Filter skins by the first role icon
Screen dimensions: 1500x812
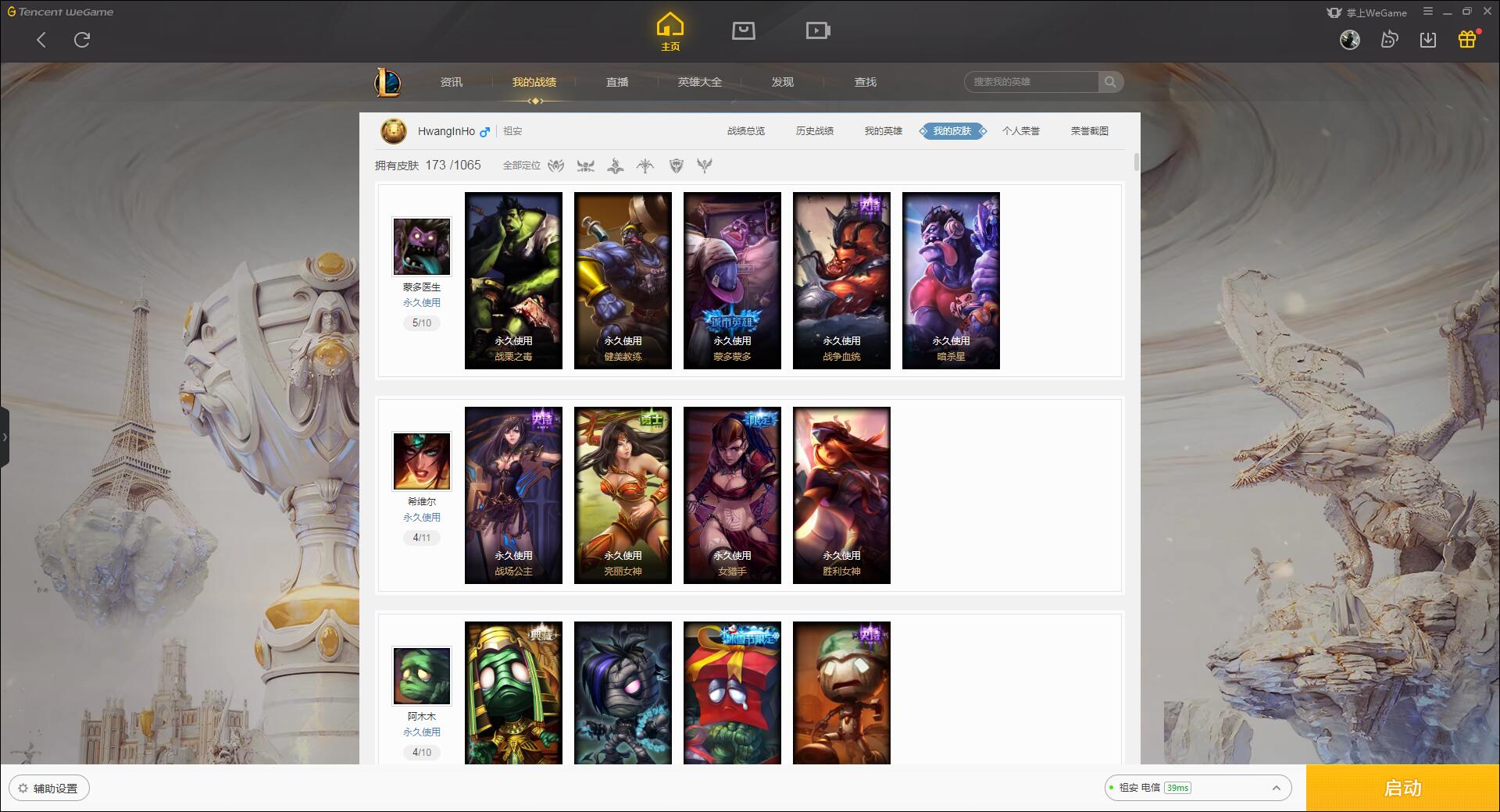(x=556, y=166)
